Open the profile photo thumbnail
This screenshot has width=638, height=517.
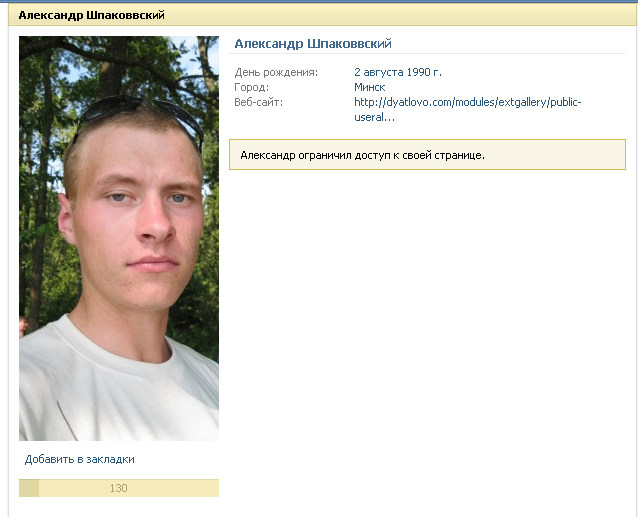point(119,238)
